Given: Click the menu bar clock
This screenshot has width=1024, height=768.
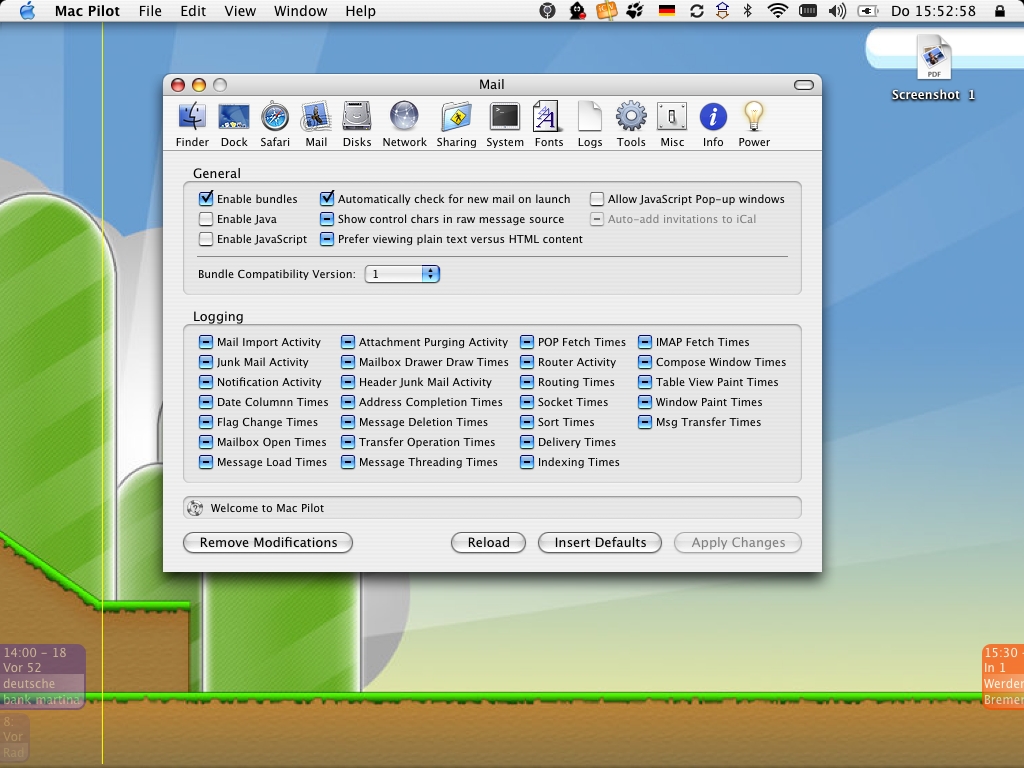Looking at the screenshot, I should 933,11.
